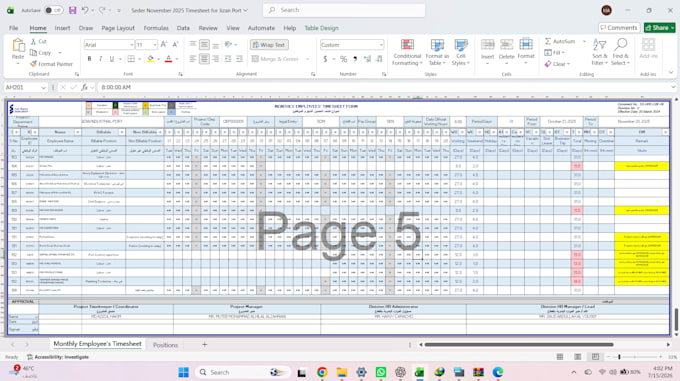
Task: Apply the accounting dollar format
Action: [x=325, y=59]
